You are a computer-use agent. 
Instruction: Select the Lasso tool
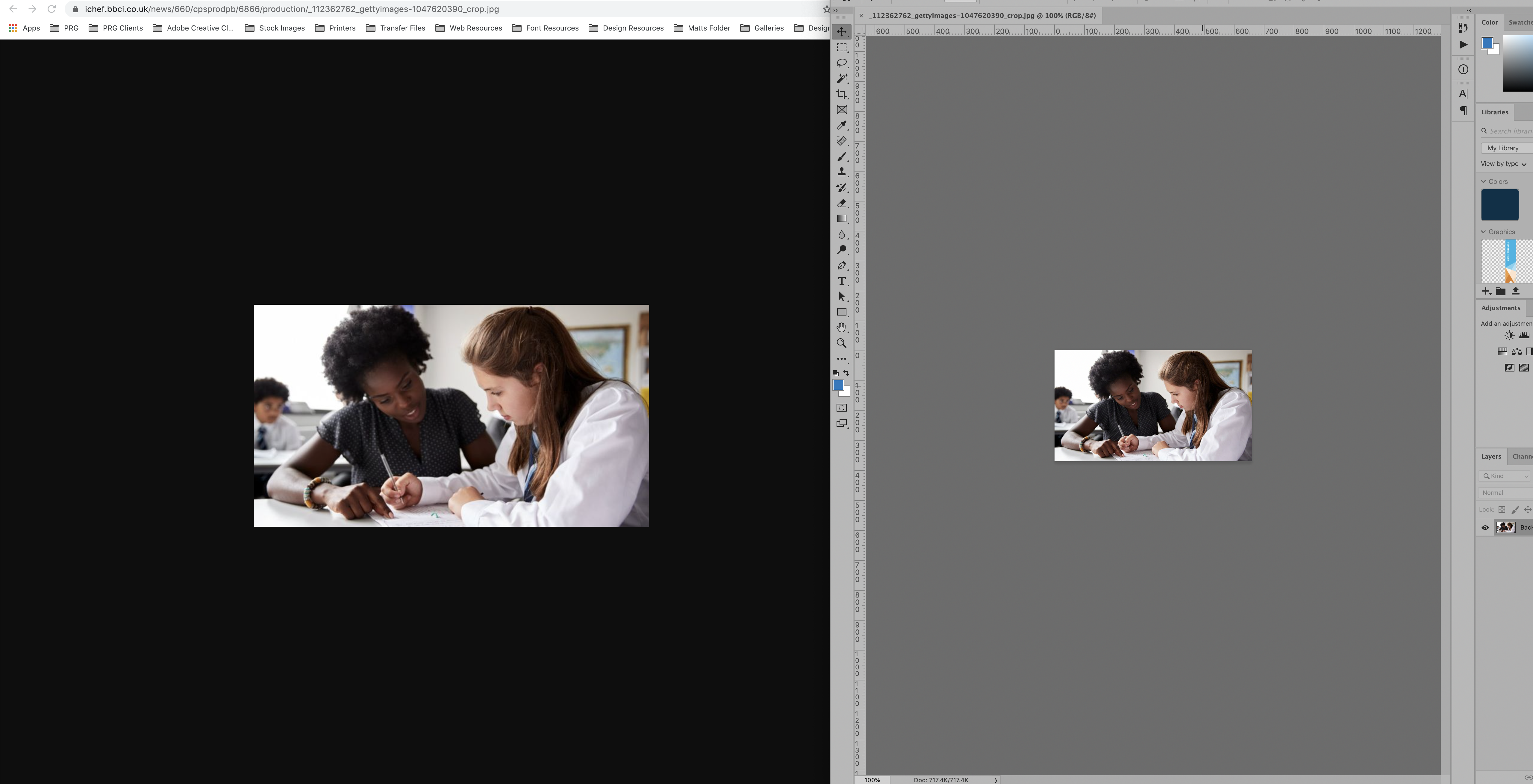[x=841, y=63]
